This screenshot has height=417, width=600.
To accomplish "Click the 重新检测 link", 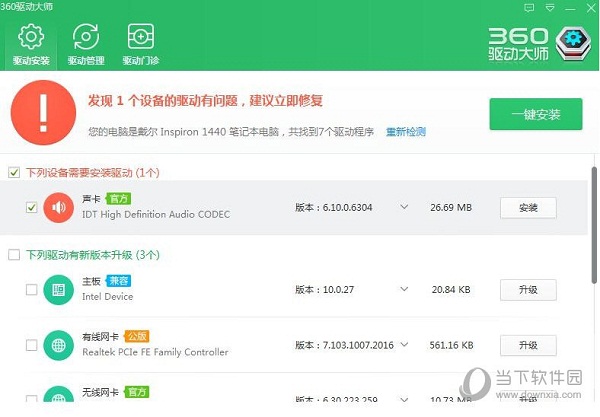I will click(x=406, y=132).
